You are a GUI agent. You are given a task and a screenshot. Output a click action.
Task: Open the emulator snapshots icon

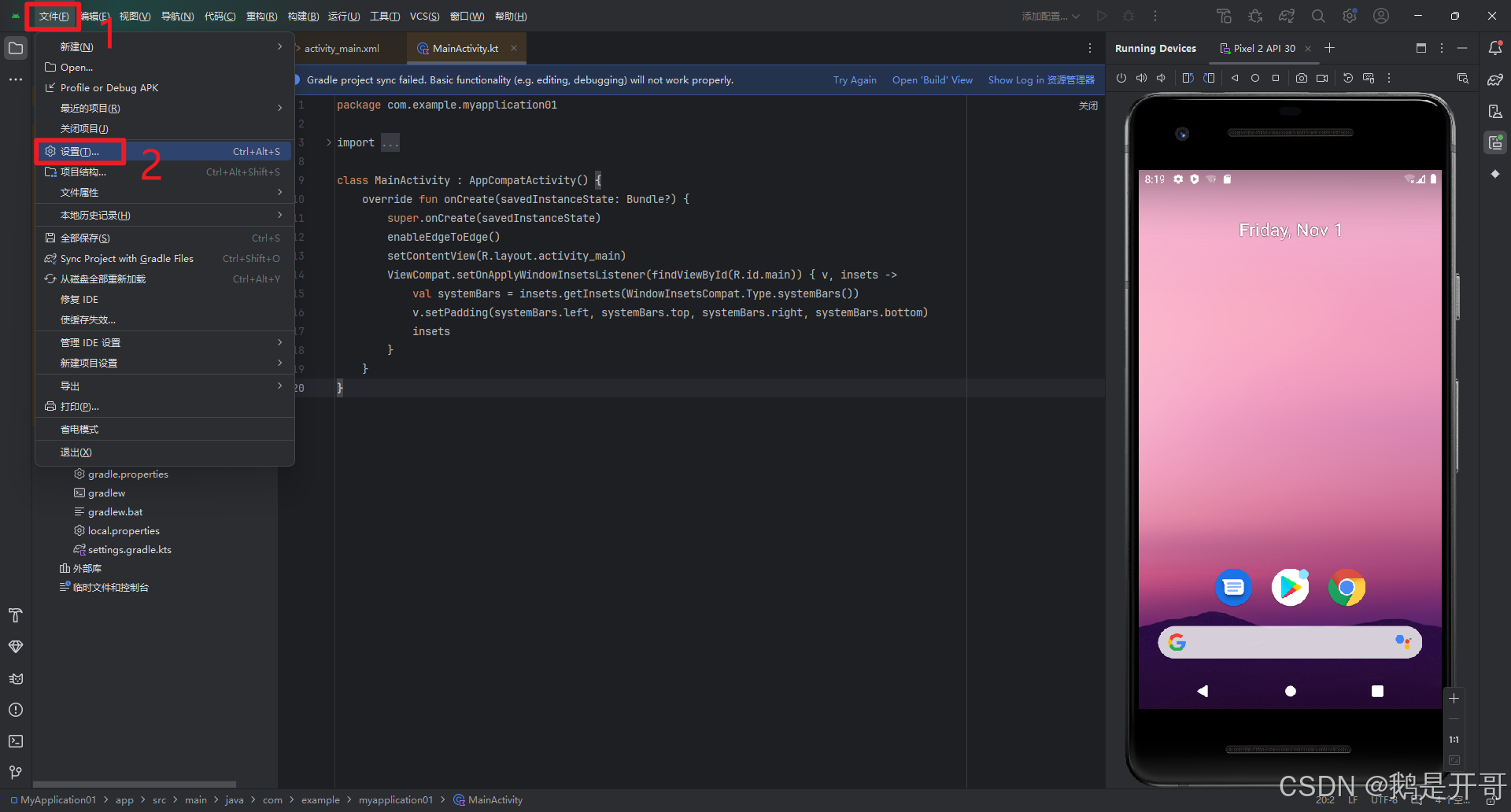coord(1348,78)
